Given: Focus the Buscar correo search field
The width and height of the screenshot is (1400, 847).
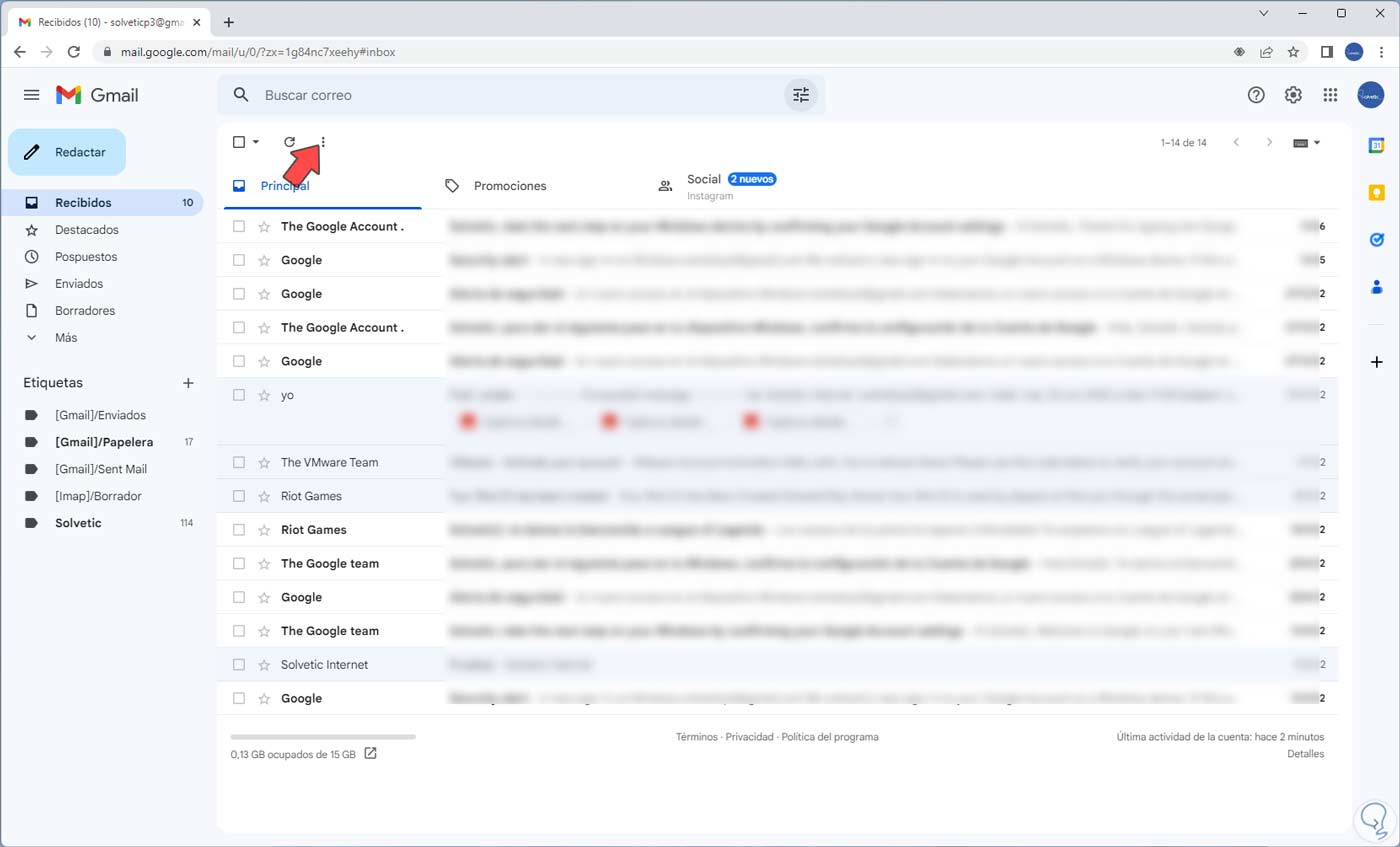Looking at the screenshot, I should tap(521, 95).
